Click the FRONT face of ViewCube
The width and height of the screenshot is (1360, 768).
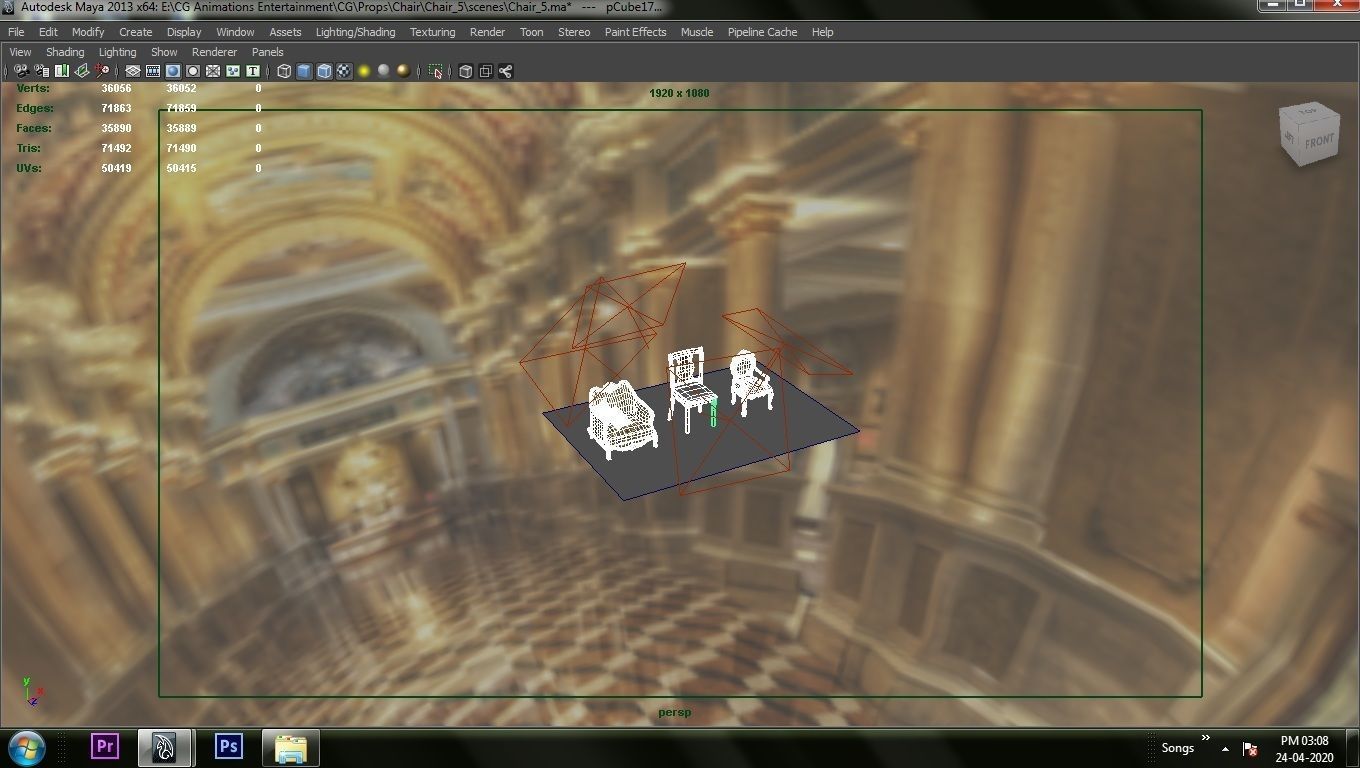[1319, 141]
